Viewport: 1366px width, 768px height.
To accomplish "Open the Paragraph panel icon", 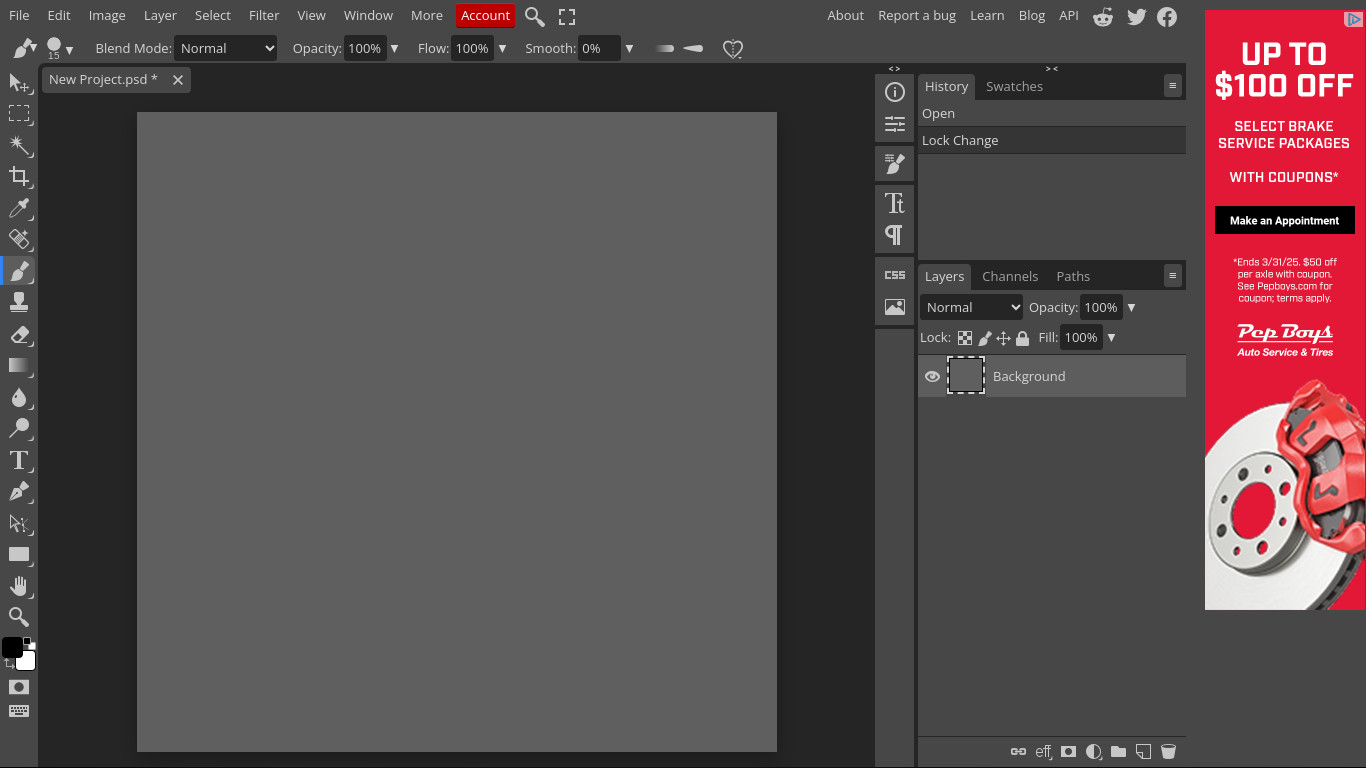I will click(895, 235).
